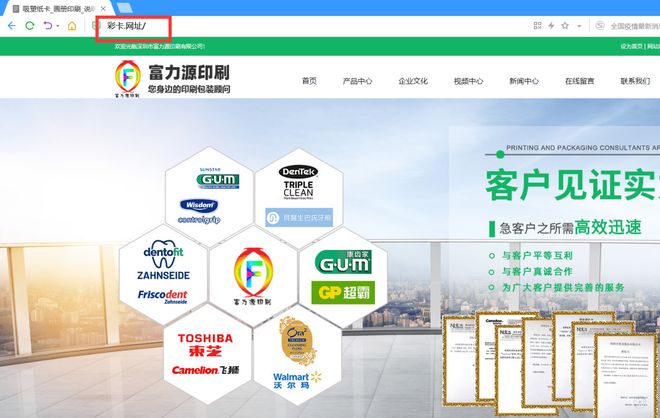
Task: Click the GP 超霸 logo
Action: 343,292
